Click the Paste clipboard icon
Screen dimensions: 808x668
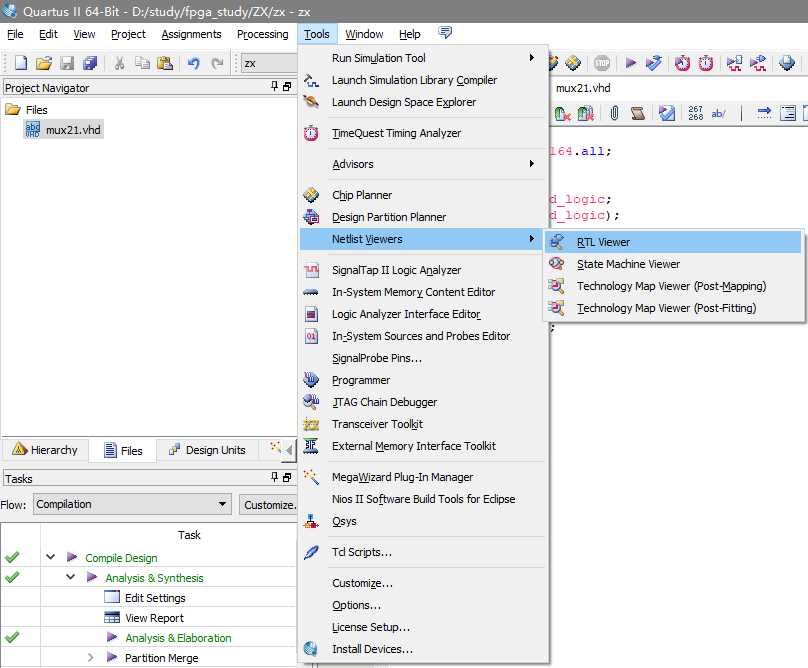165,63
